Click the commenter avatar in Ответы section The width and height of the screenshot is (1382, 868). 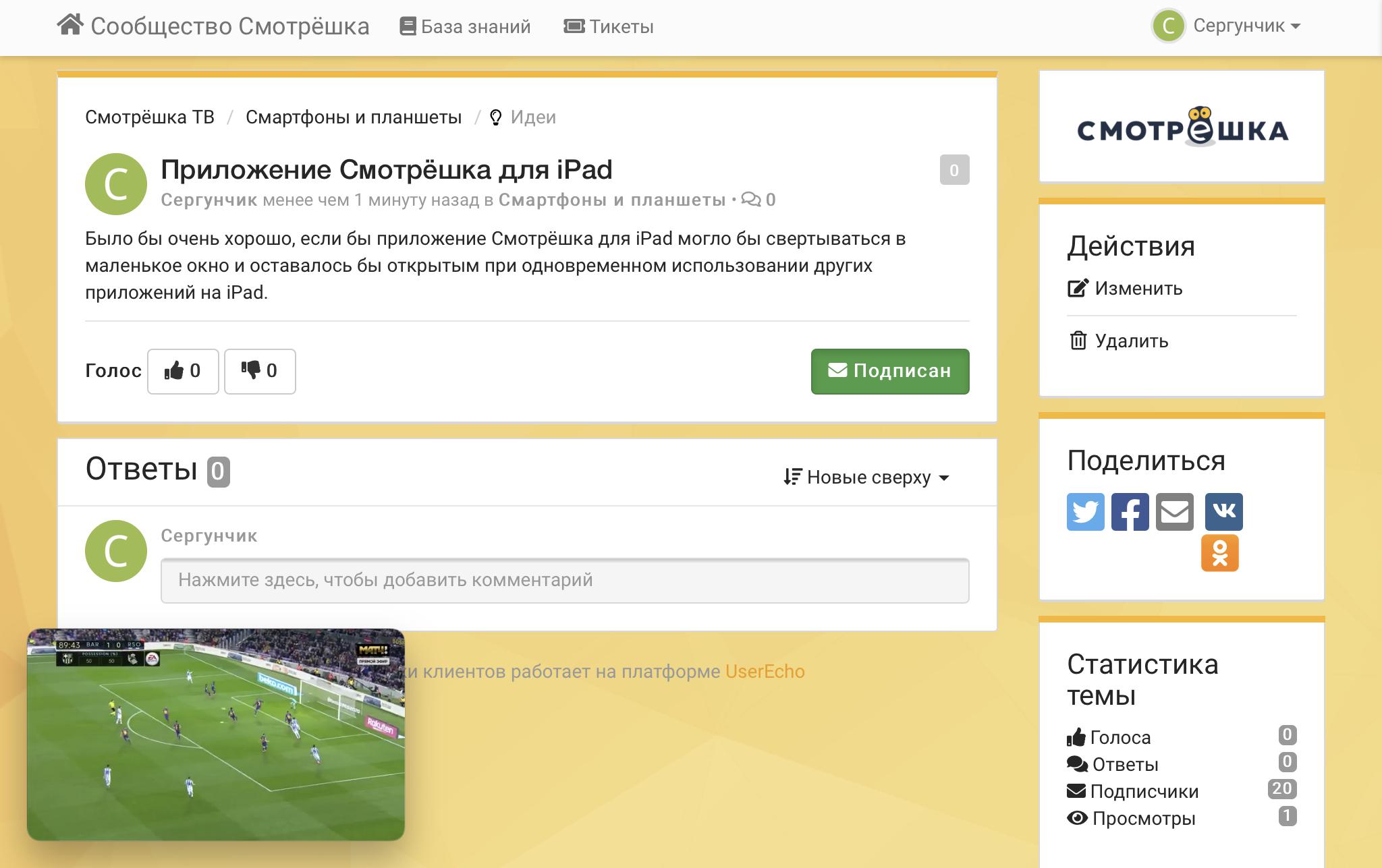116,551
